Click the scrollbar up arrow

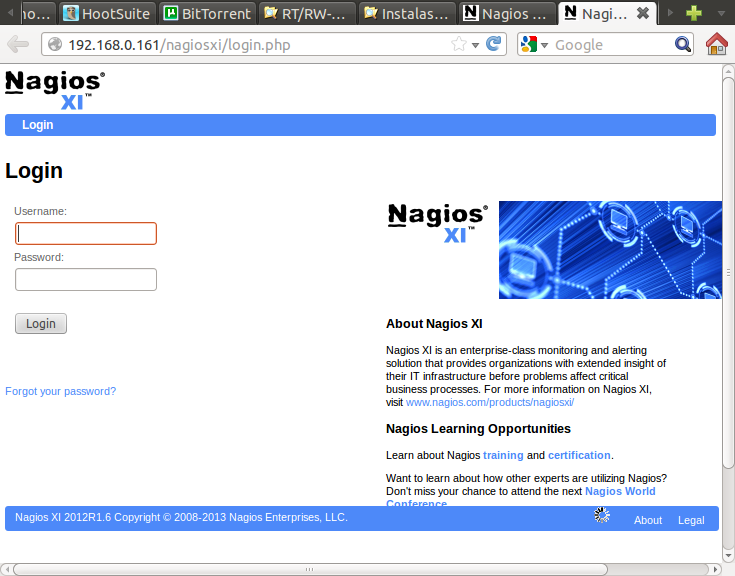728,71
